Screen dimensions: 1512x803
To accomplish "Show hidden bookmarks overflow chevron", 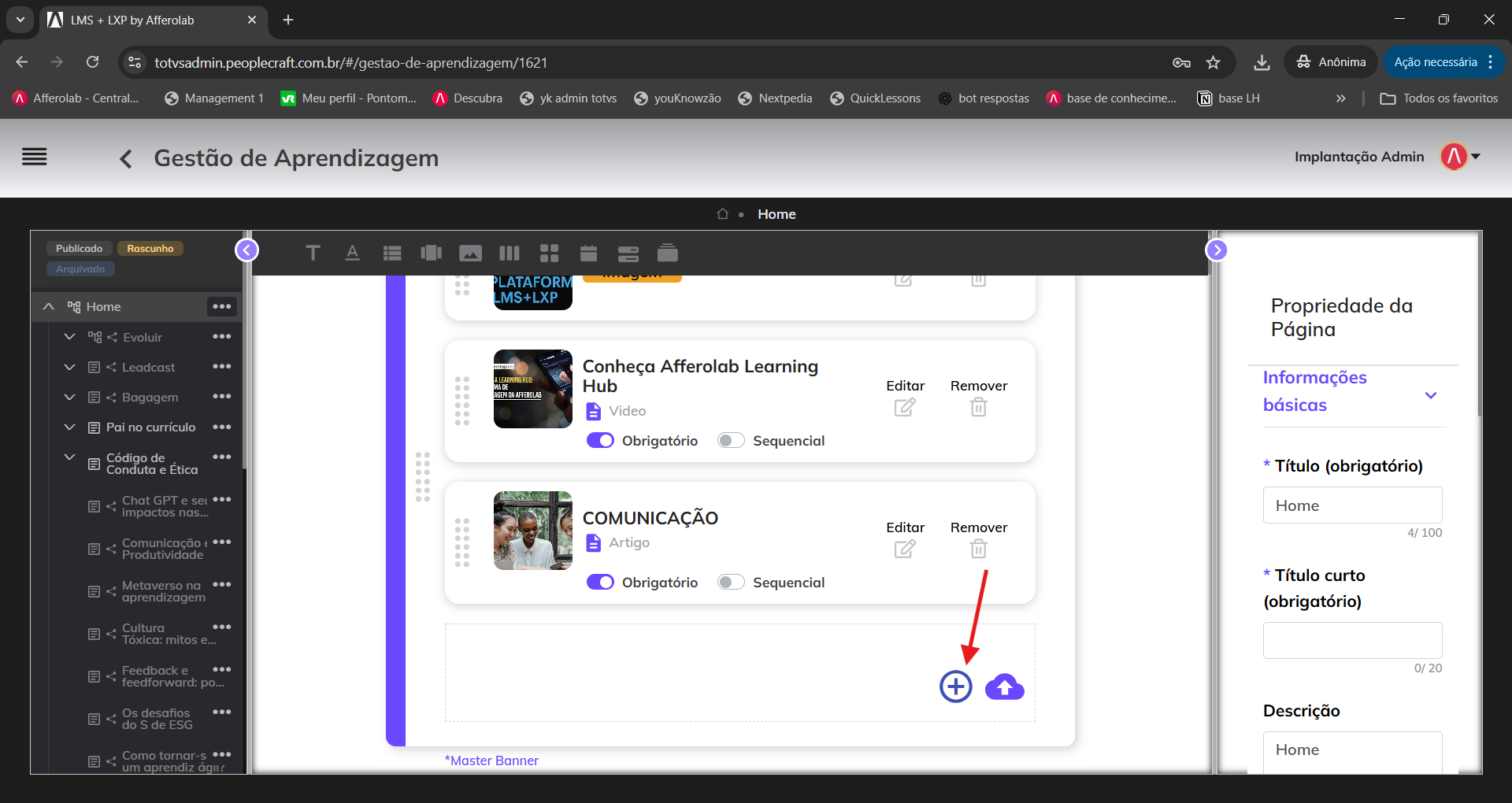I will click(x=1340, y=98).
